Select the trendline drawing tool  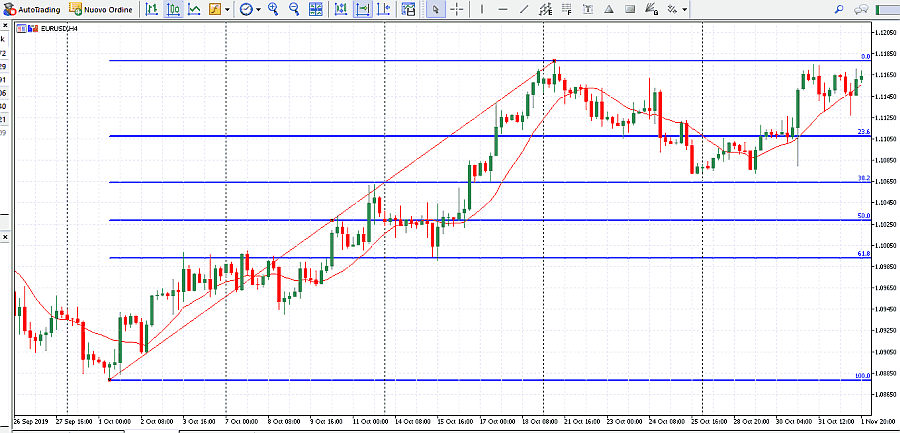click(523, 9)
